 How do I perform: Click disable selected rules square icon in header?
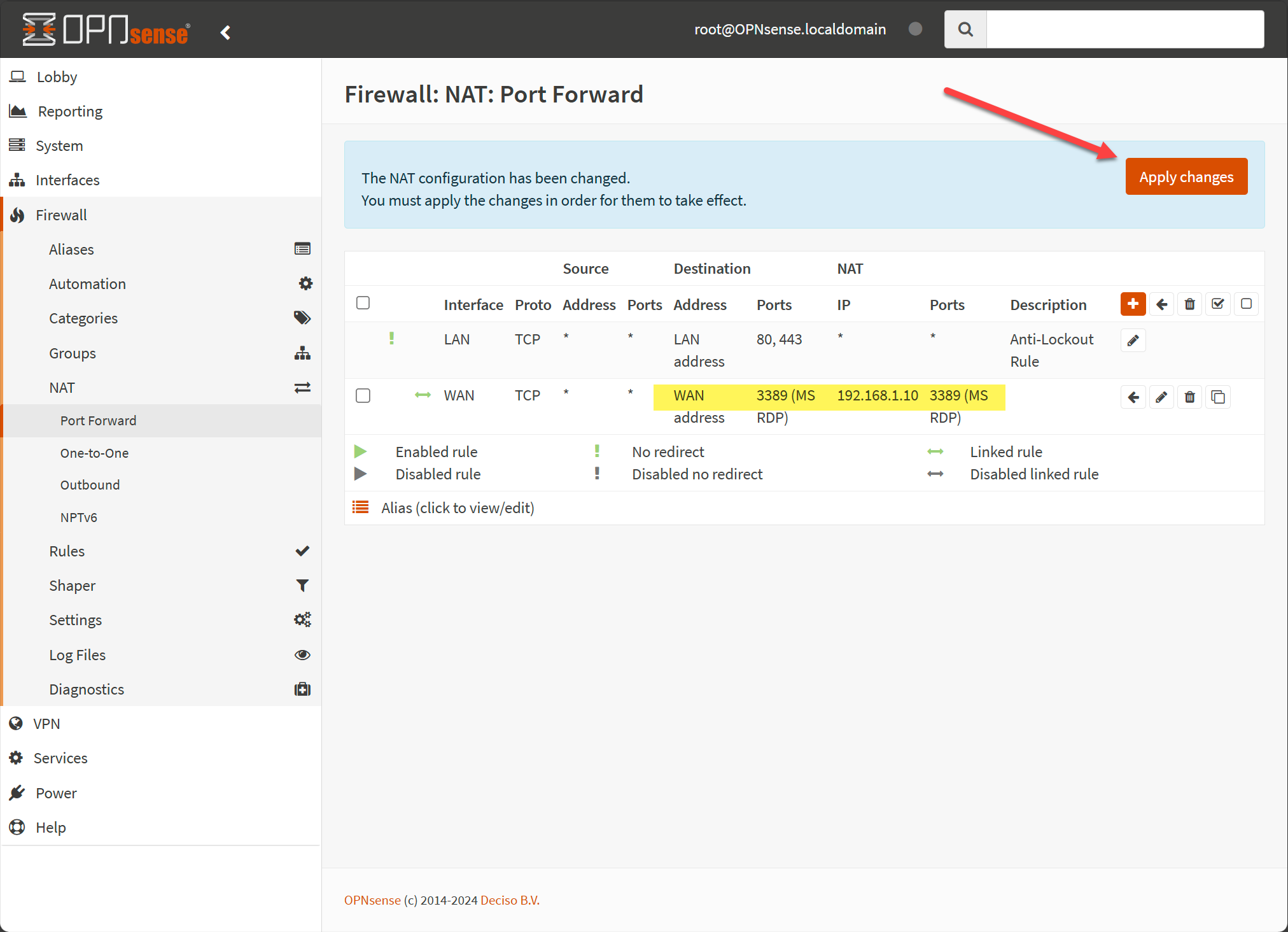(x=1246, y=304)
